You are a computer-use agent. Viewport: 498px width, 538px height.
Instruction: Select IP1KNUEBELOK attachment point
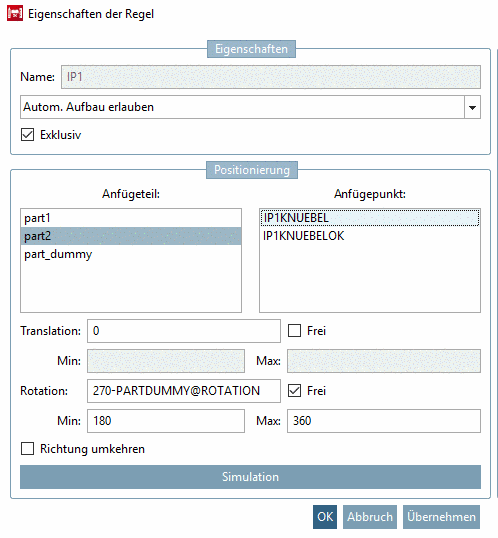[370, 236]
